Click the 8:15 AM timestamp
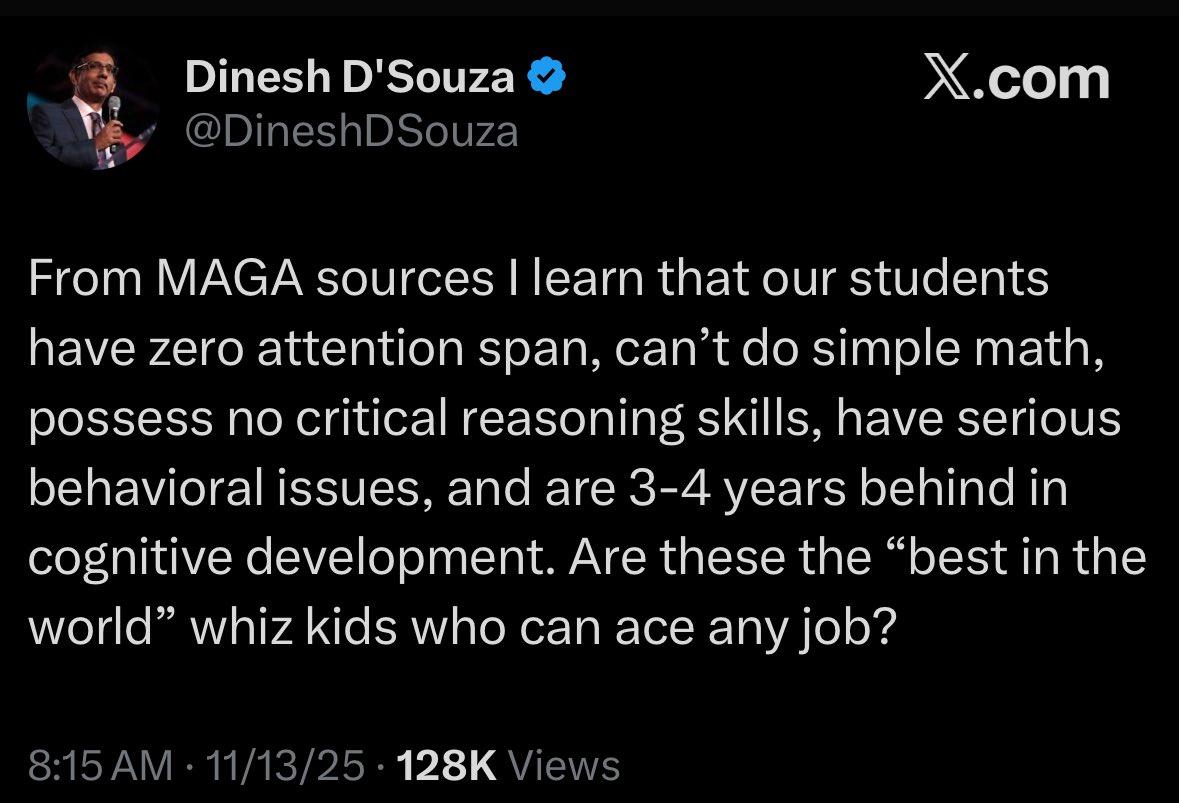The width and height of the screenshot is (1179, 803). point(100,766)
